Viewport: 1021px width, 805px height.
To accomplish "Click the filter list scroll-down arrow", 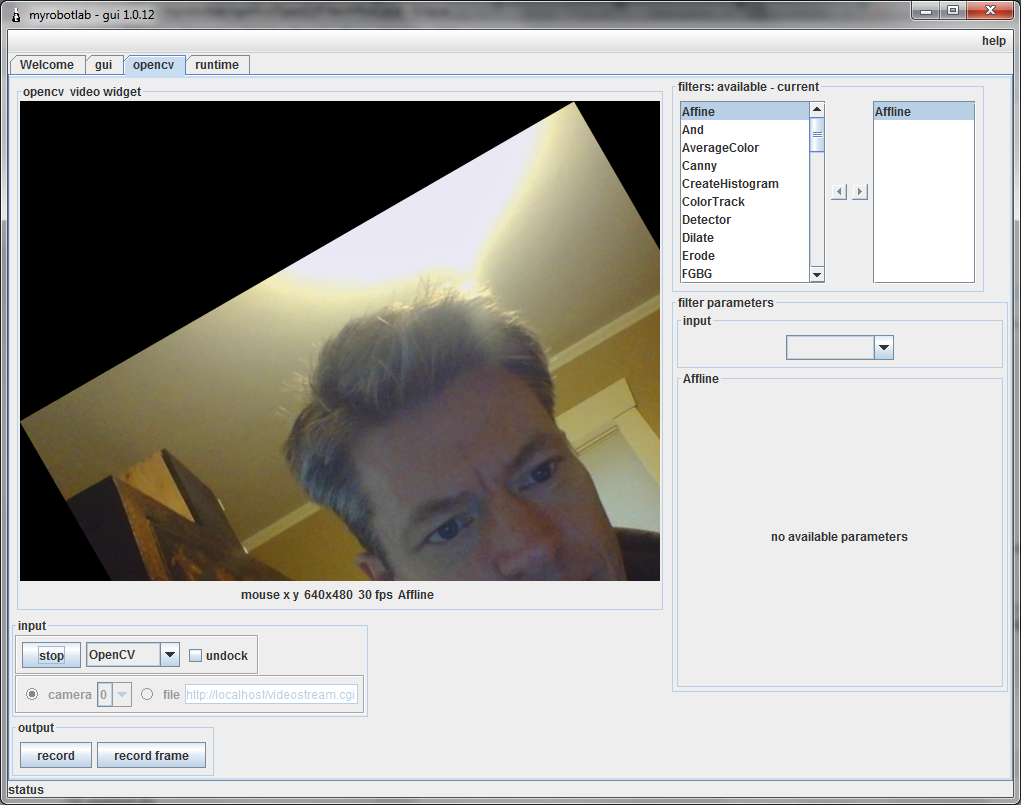I will click(817, 274).
